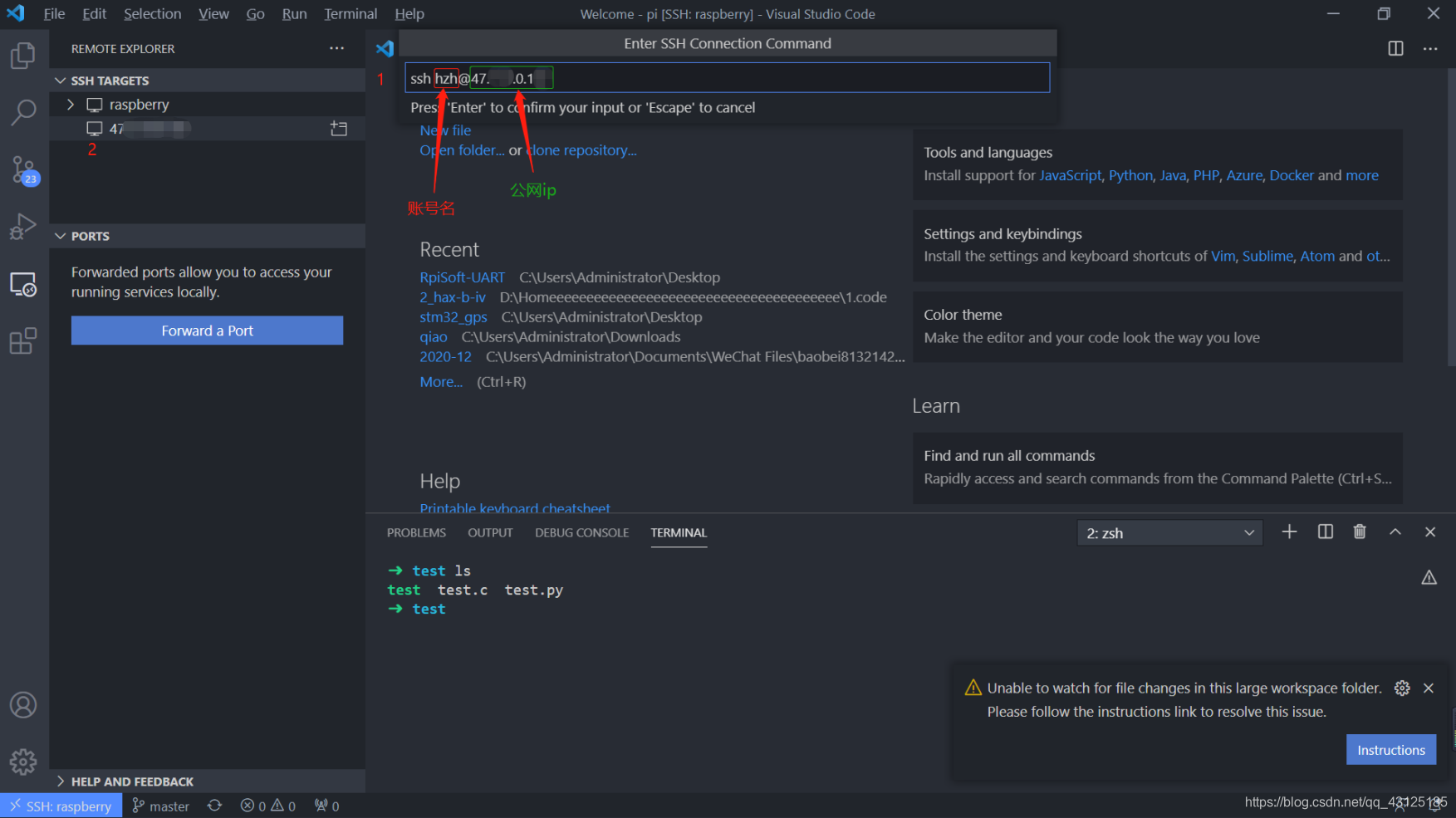Open the RpiSoft-UART recent folder
This screenshot has height=818, width=1456.
click(x=462, y=277)
